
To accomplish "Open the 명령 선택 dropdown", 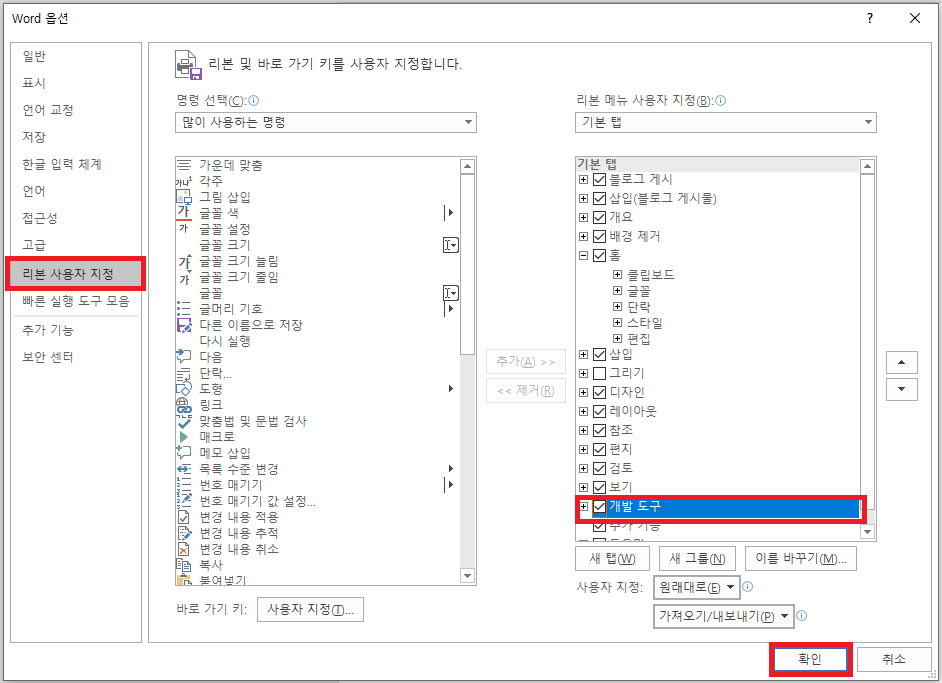I will pos(326,123).
